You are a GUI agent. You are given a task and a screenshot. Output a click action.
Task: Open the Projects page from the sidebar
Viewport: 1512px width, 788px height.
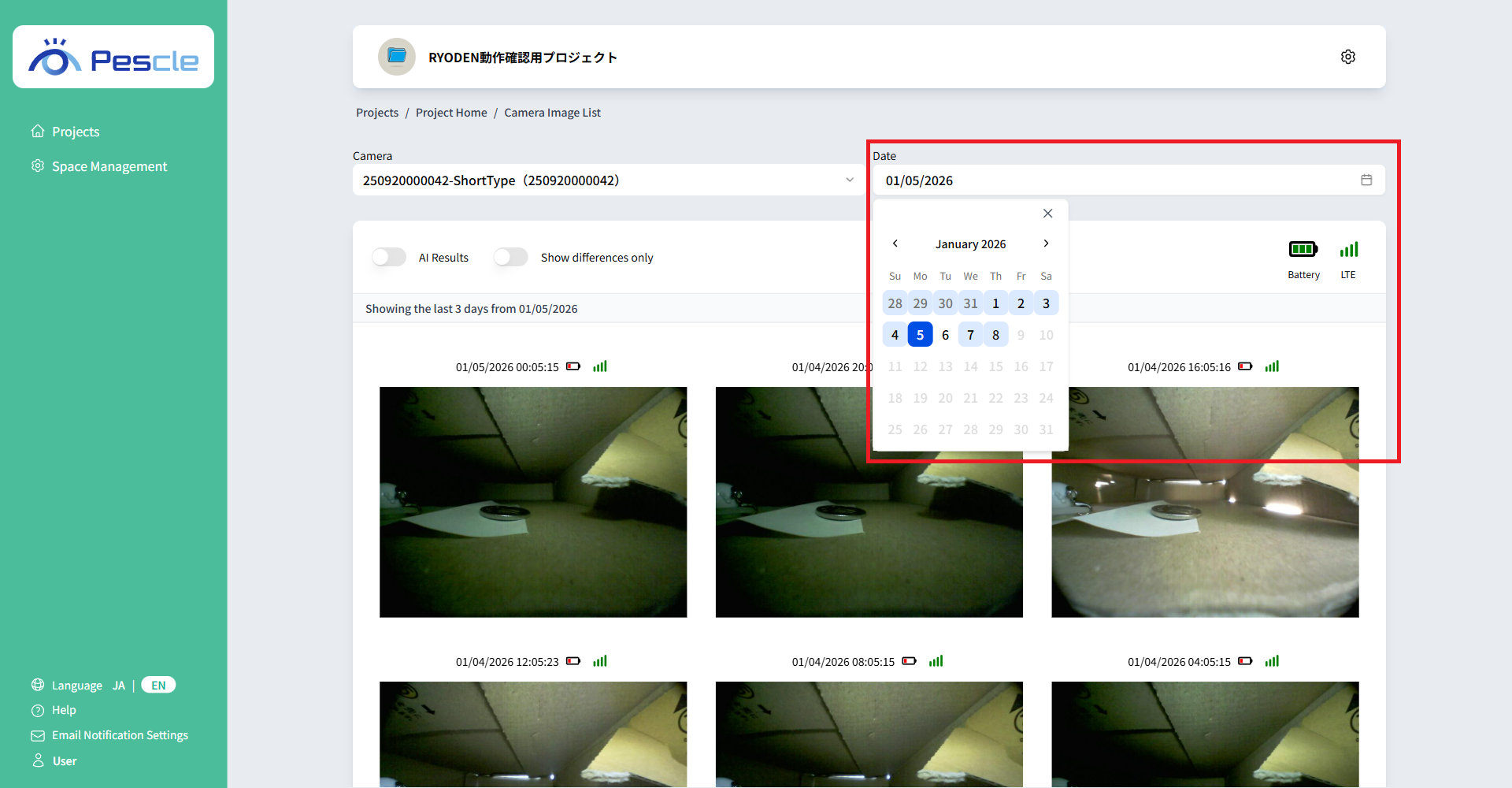coord(76,132)
